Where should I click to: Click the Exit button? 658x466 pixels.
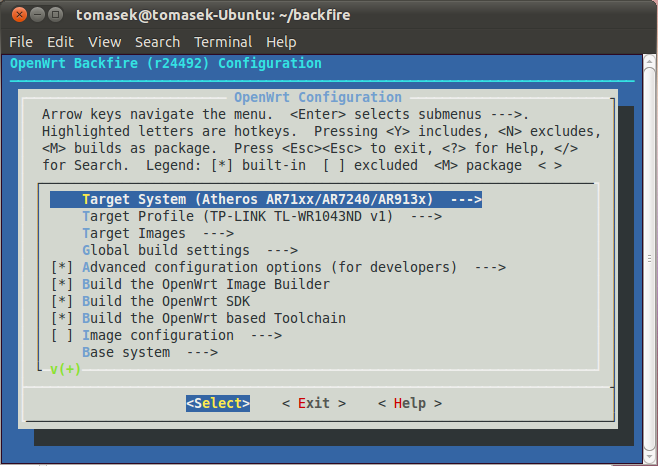[314, 403]
